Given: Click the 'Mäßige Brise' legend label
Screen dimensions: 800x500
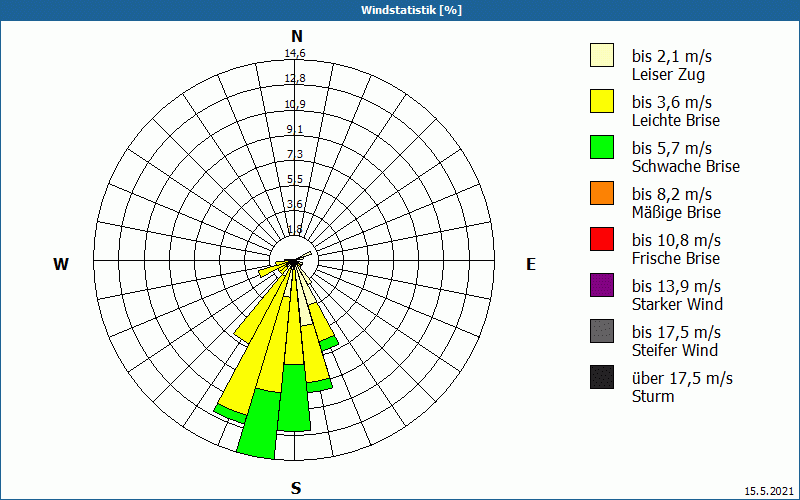Looking at the screenshot, I should coord(677,212).
